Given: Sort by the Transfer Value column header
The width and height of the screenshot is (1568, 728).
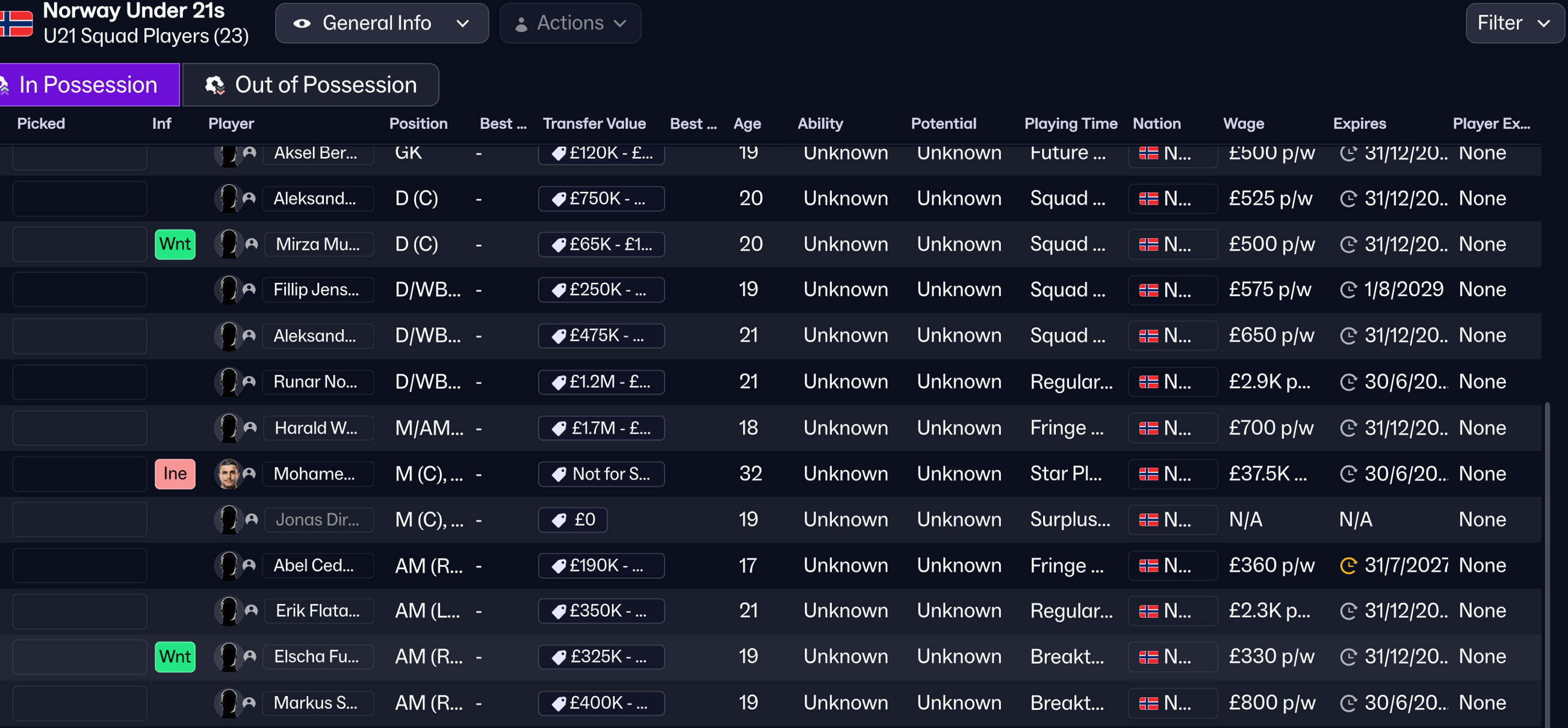Looking at the screenshot, I should point(593,123).
